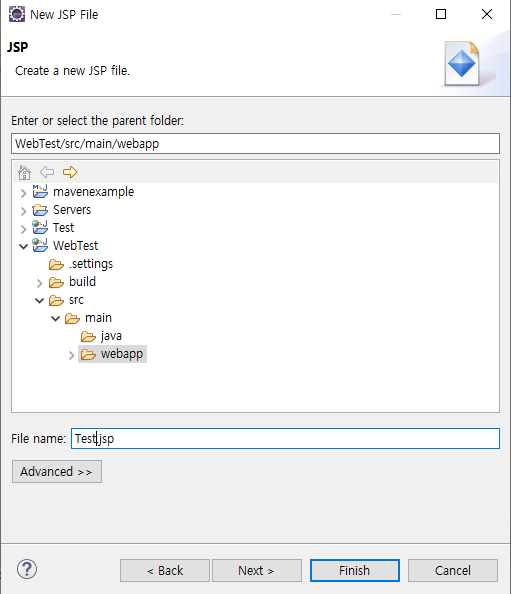Screen dimensions: 511x594
Task: Click the Next > button
Action: (257, 571)
